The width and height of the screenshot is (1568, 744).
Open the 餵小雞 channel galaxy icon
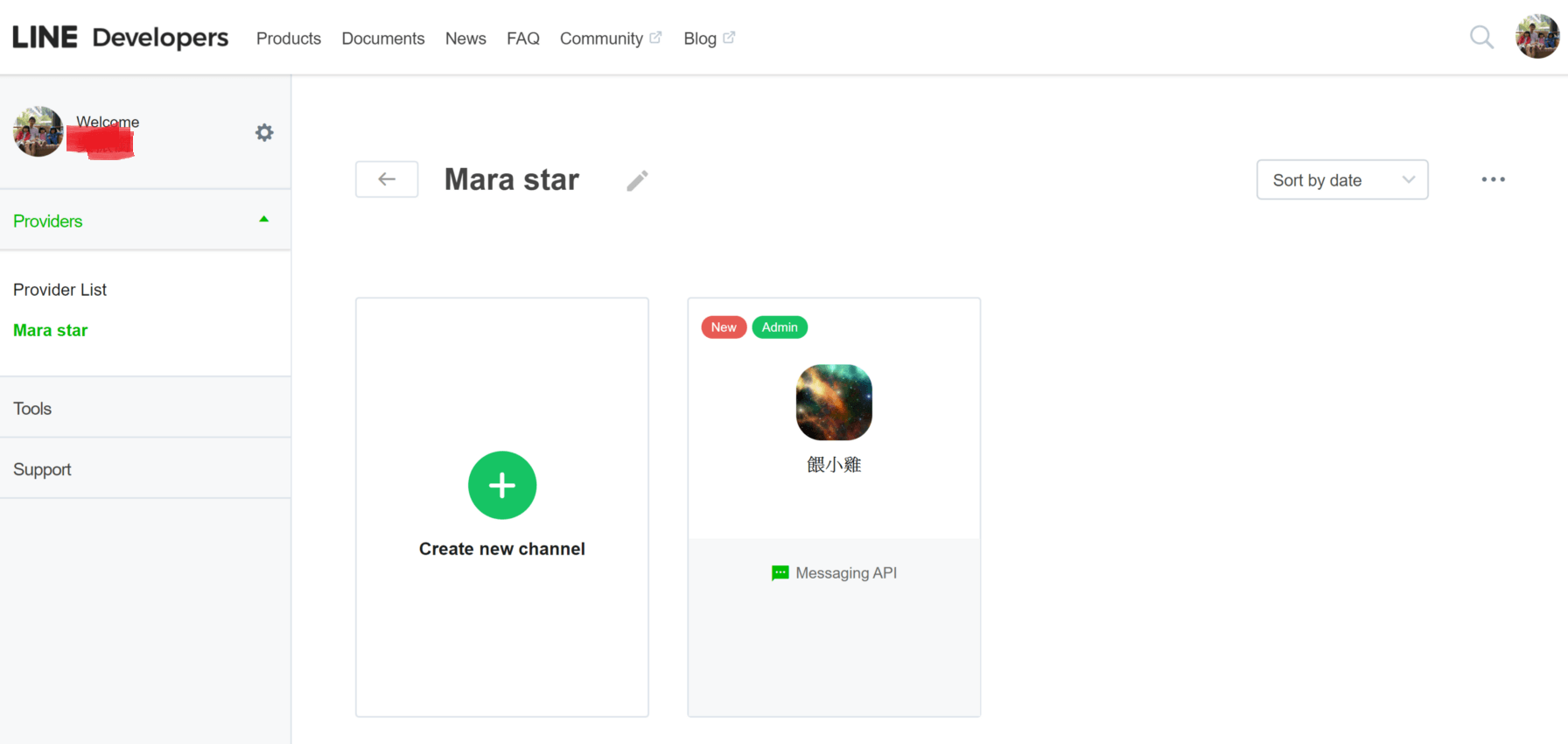[x=834, y=403]
